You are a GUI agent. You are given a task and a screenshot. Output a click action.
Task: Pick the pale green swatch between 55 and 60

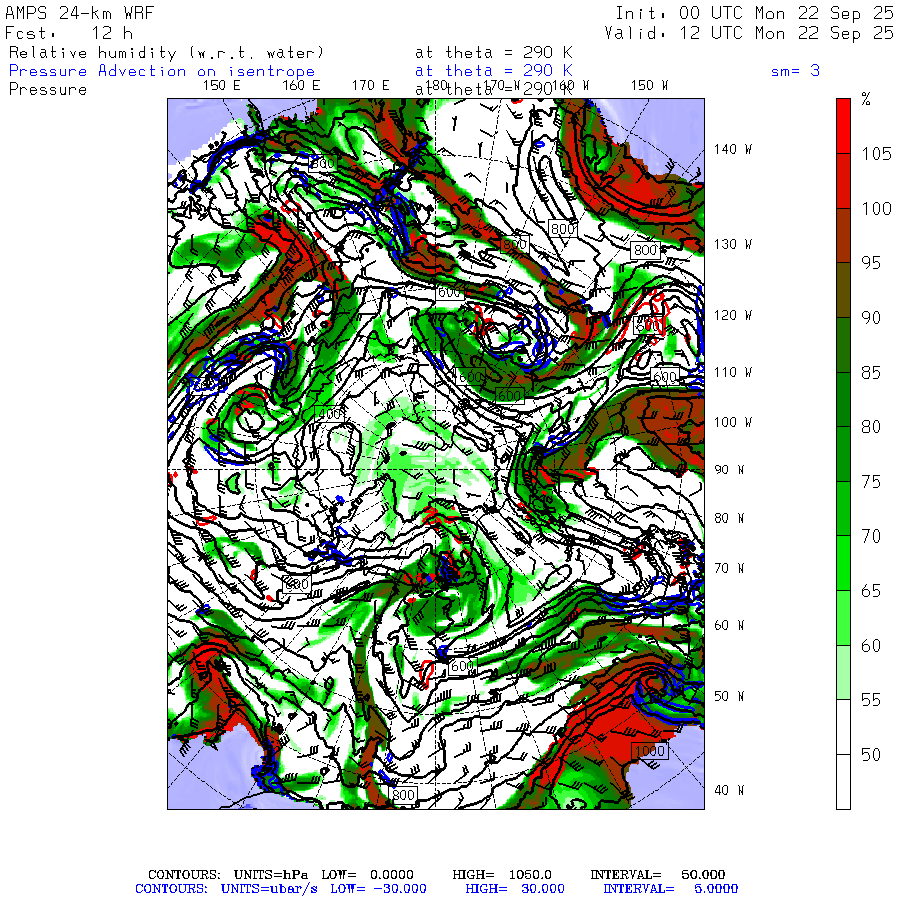click(844, 672)
